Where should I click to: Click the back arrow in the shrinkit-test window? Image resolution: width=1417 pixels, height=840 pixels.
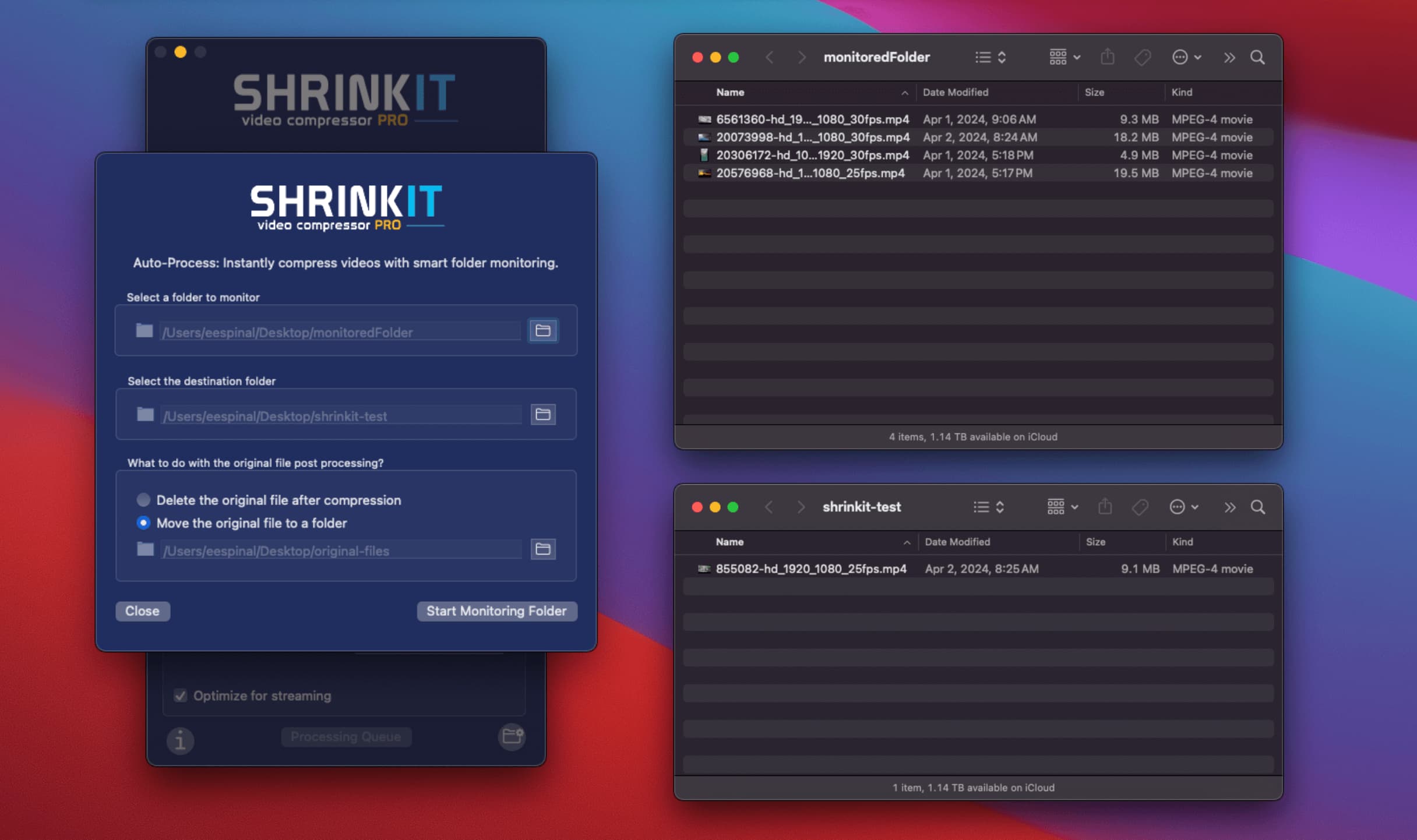tap(770, 507)
